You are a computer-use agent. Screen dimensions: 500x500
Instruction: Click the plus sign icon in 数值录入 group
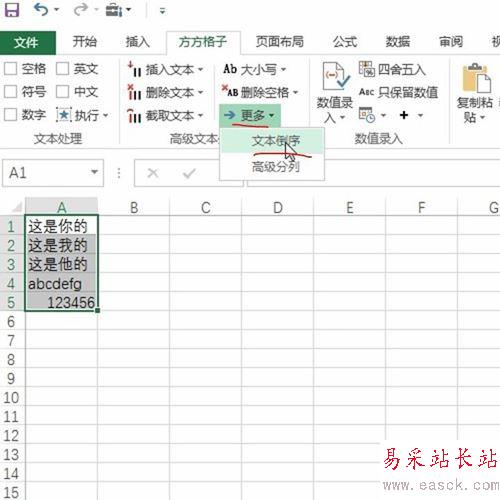click(404, 115)
